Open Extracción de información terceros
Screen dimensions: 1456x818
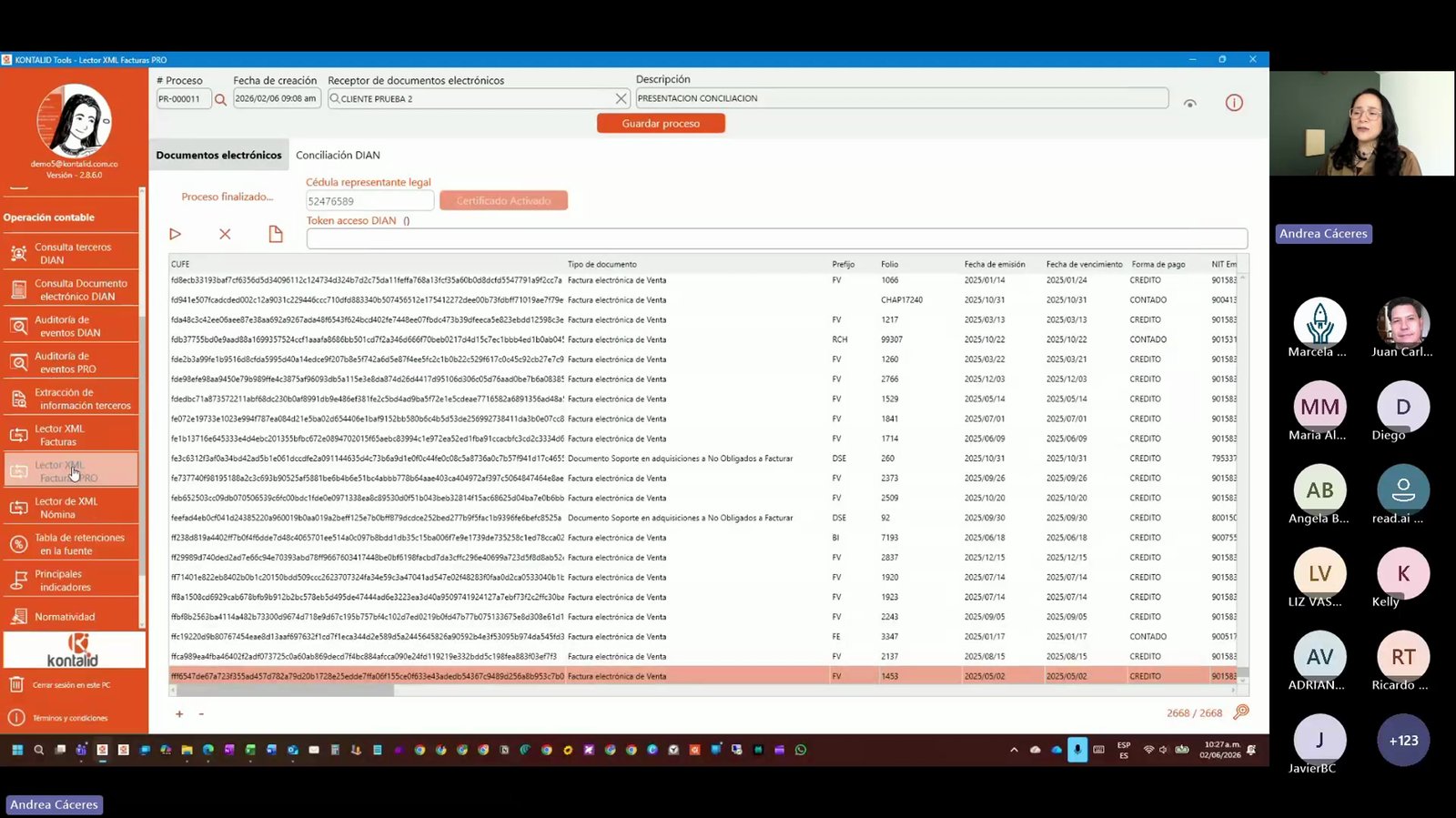click(71, 399)
